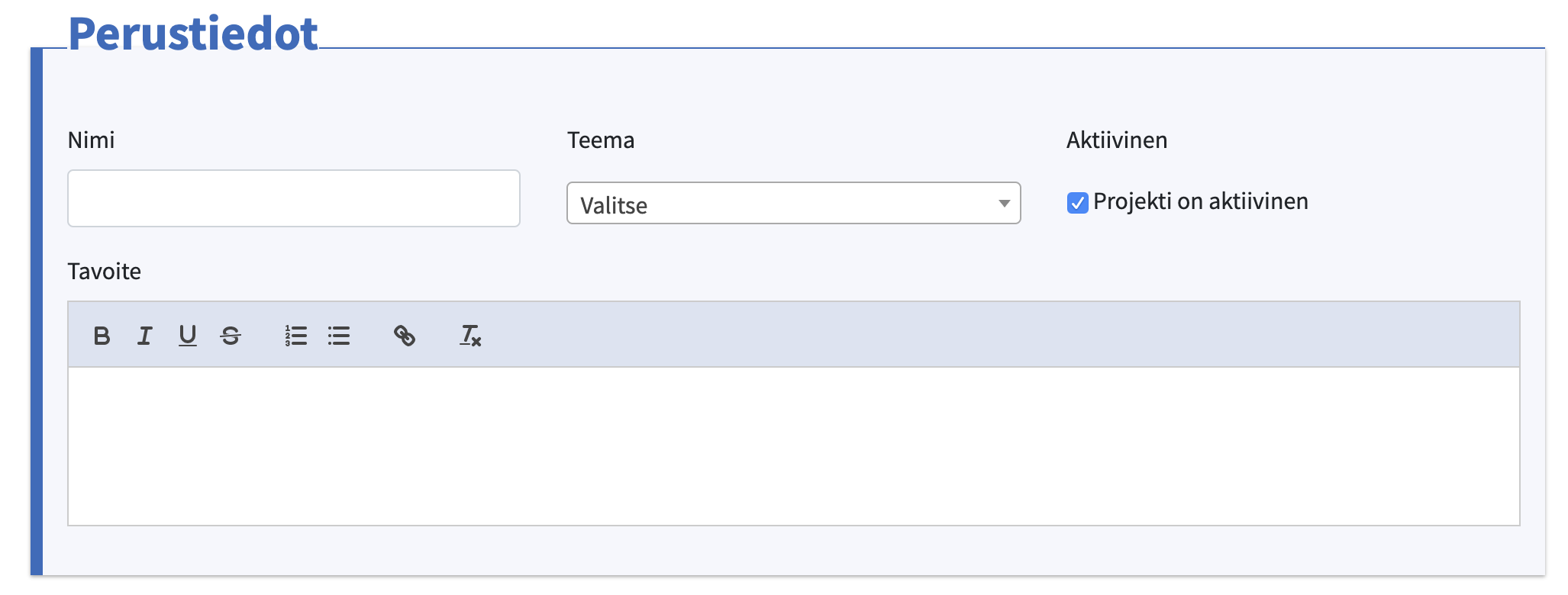Screen dimensions: 1568x595
Task: Click the Projekti on aktiivinen label text
Action: tap(1201, 201)
